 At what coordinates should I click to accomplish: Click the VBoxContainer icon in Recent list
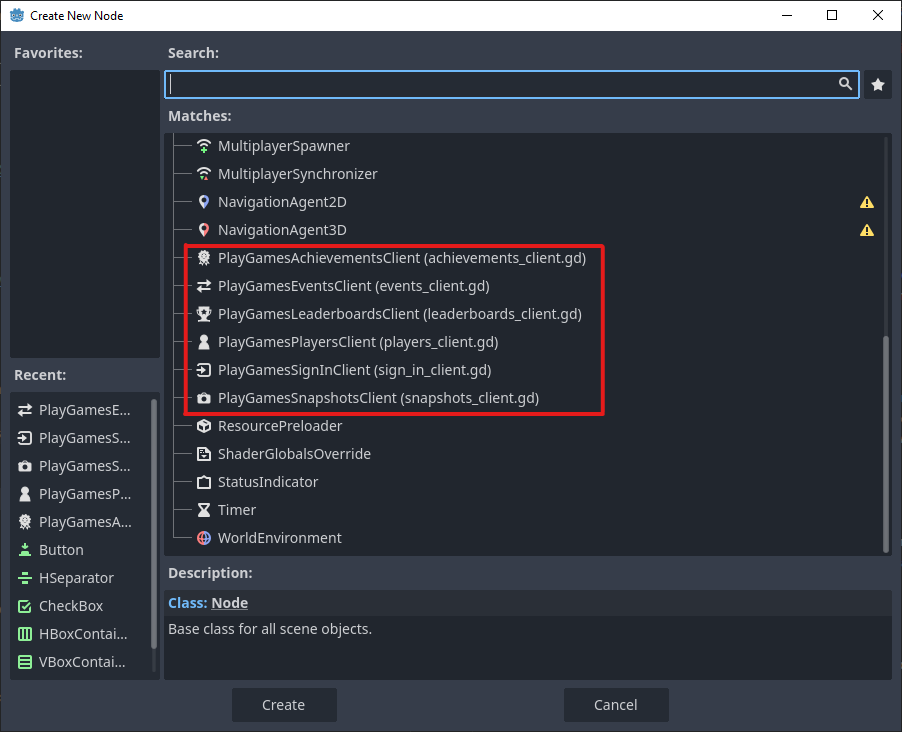click(x=25, y=662)
